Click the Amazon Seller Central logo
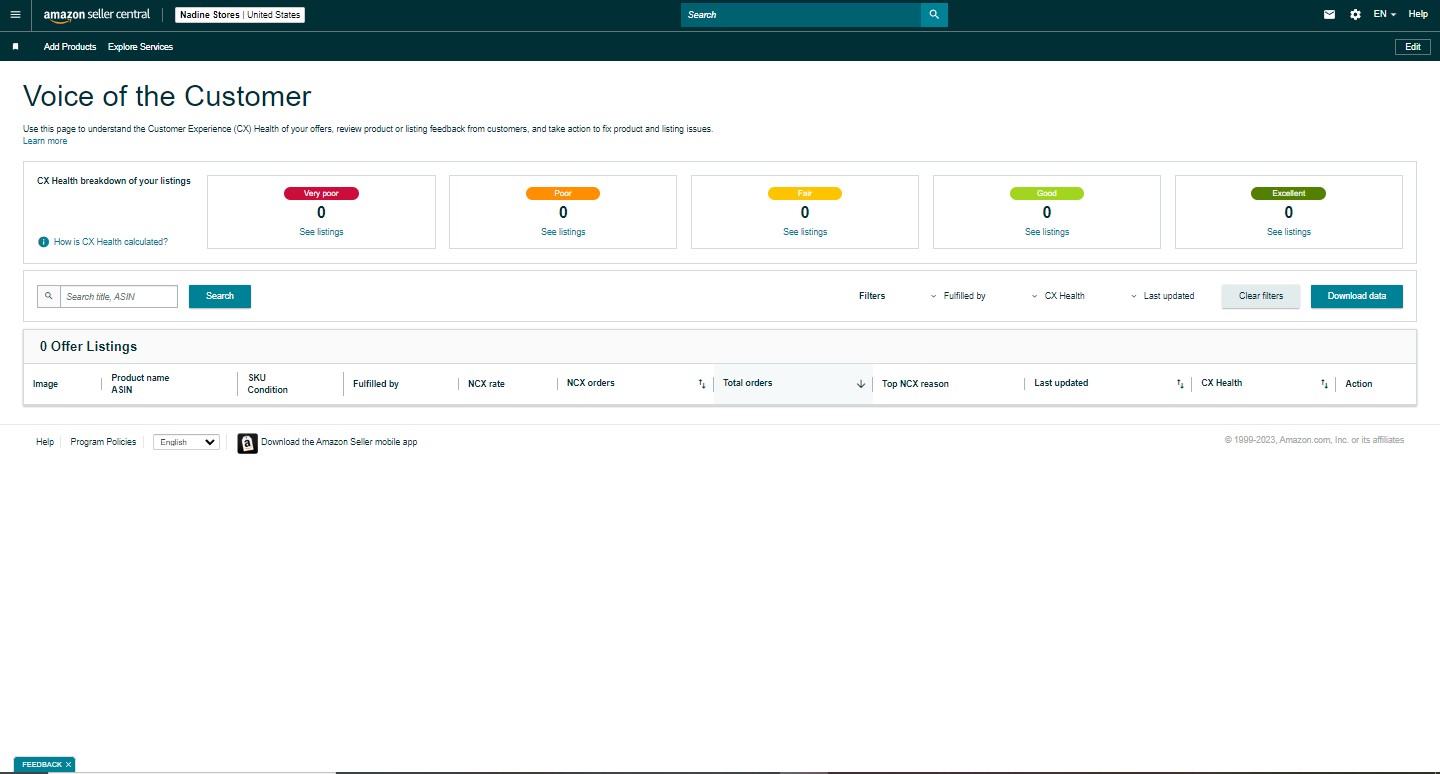Viewport: 1440px width, 774px height. coord(97,15)
